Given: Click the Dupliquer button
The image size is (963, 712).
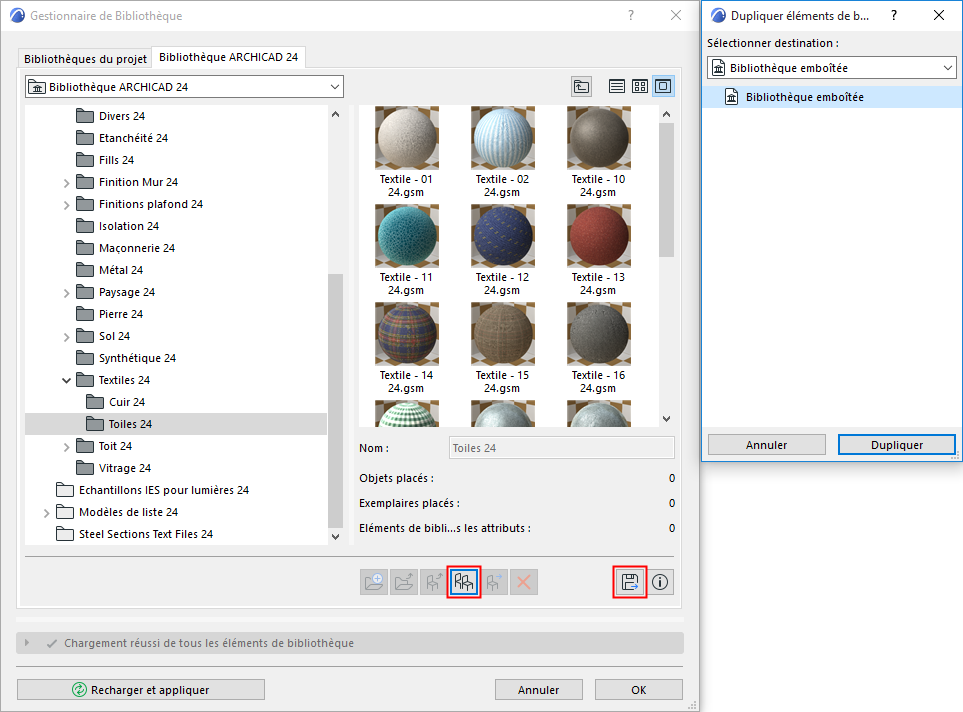Looking at the screenshot, I should [x=896, y=444].
